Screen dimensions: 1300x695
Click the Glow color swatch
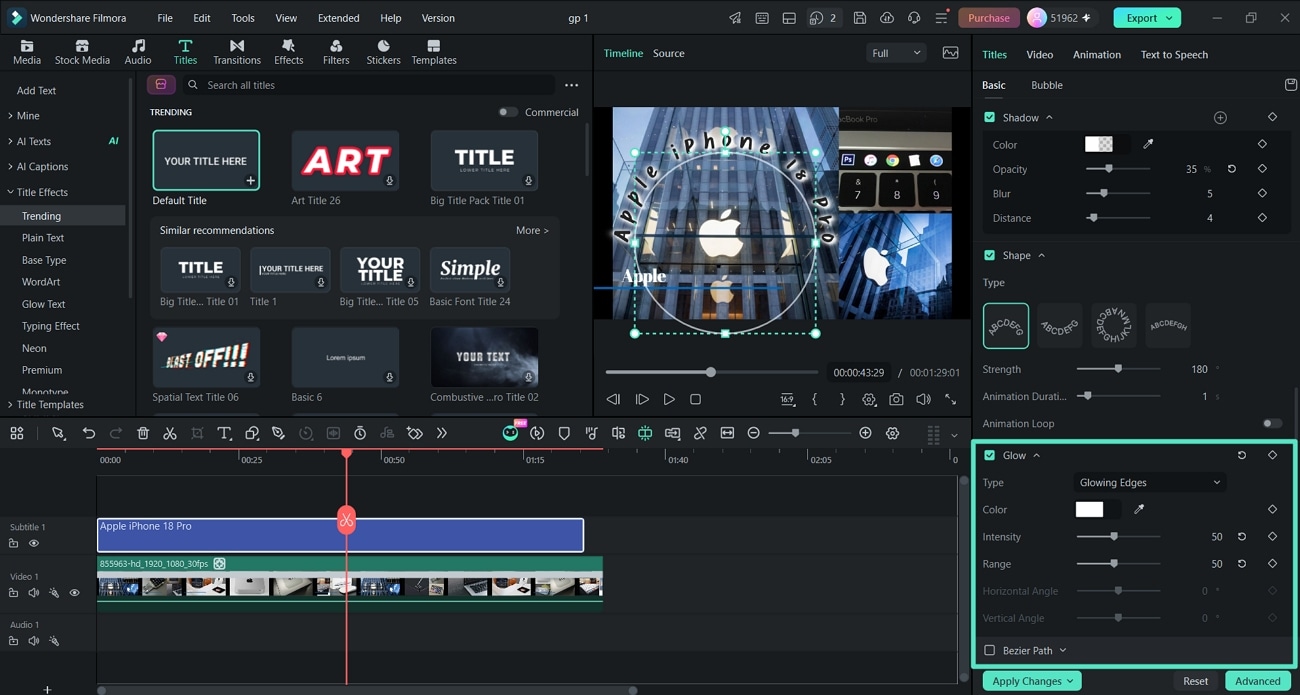pos(1089,509)
